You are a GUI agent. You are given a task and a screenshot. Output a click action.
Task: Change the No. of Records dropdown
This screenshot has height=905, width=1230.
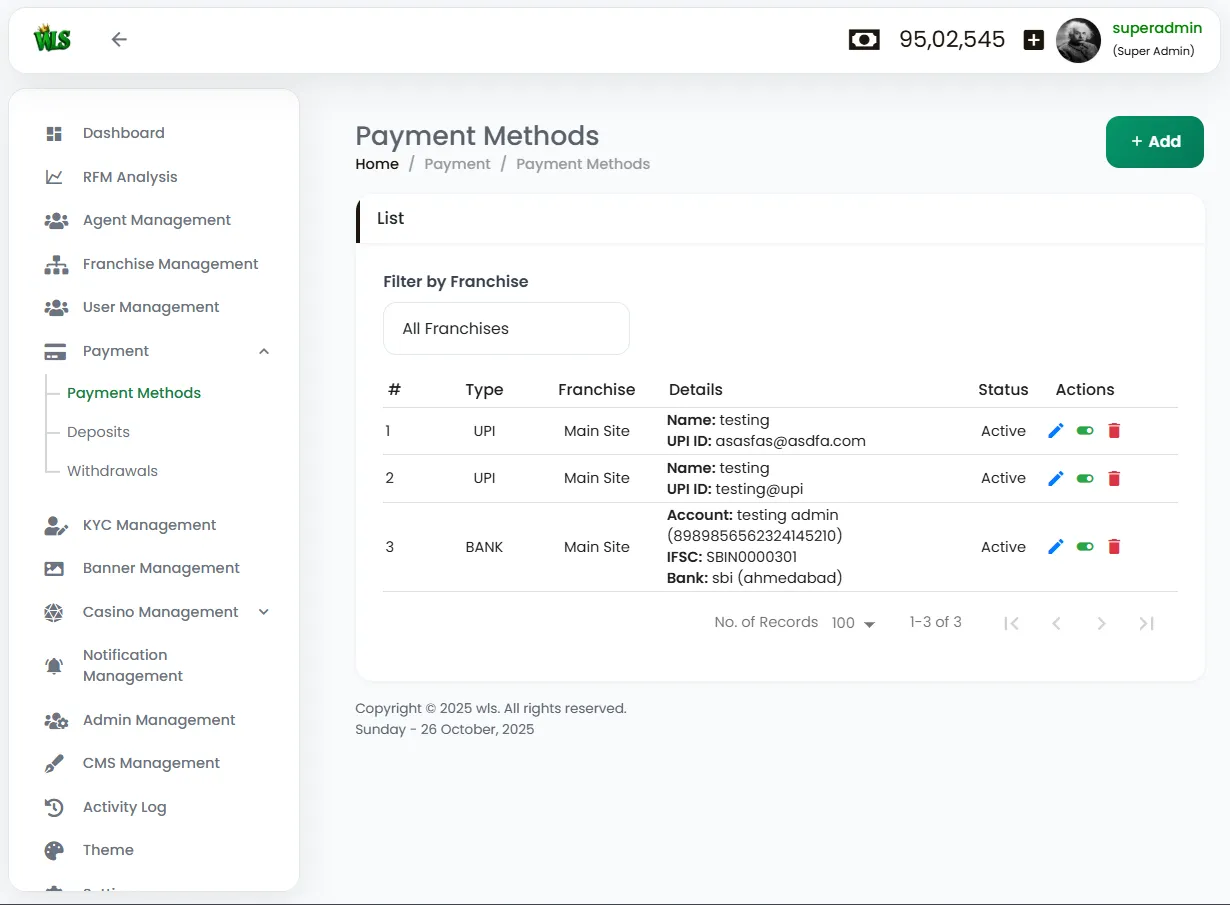(x=853, y=623)
